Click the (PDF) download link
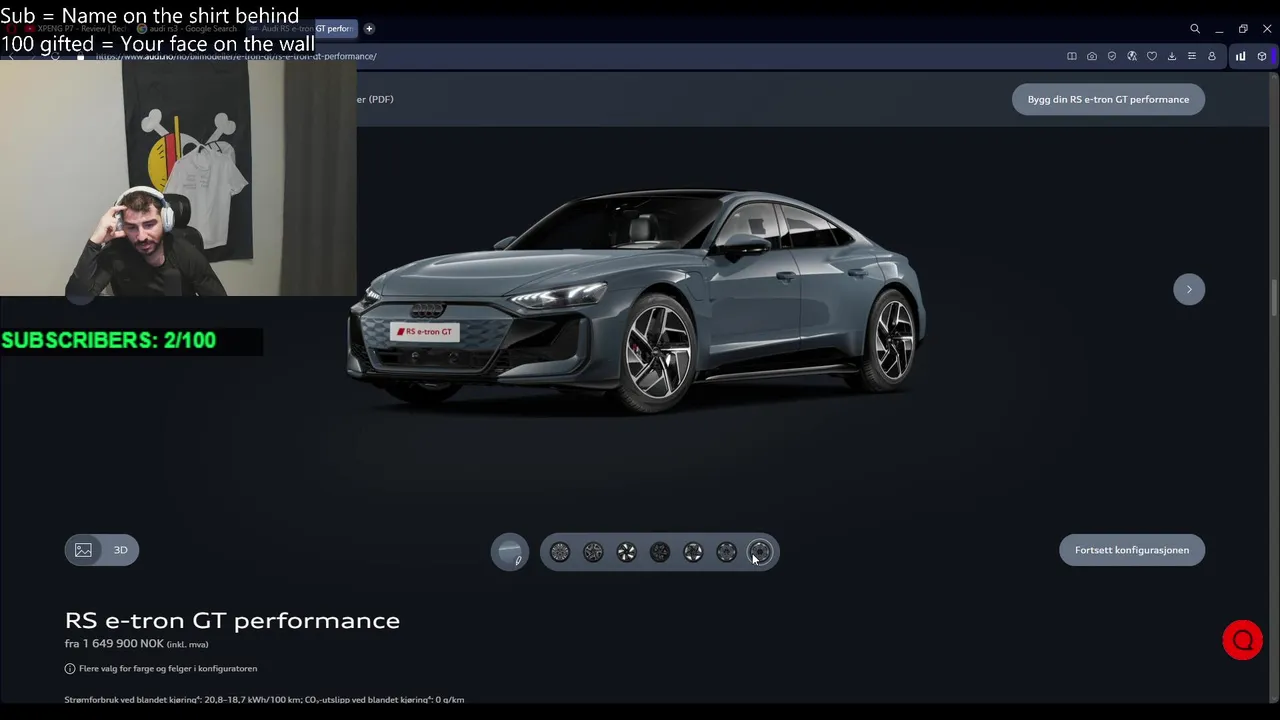Viewport: 1280px width, 720px height. [x=376, y=99]
